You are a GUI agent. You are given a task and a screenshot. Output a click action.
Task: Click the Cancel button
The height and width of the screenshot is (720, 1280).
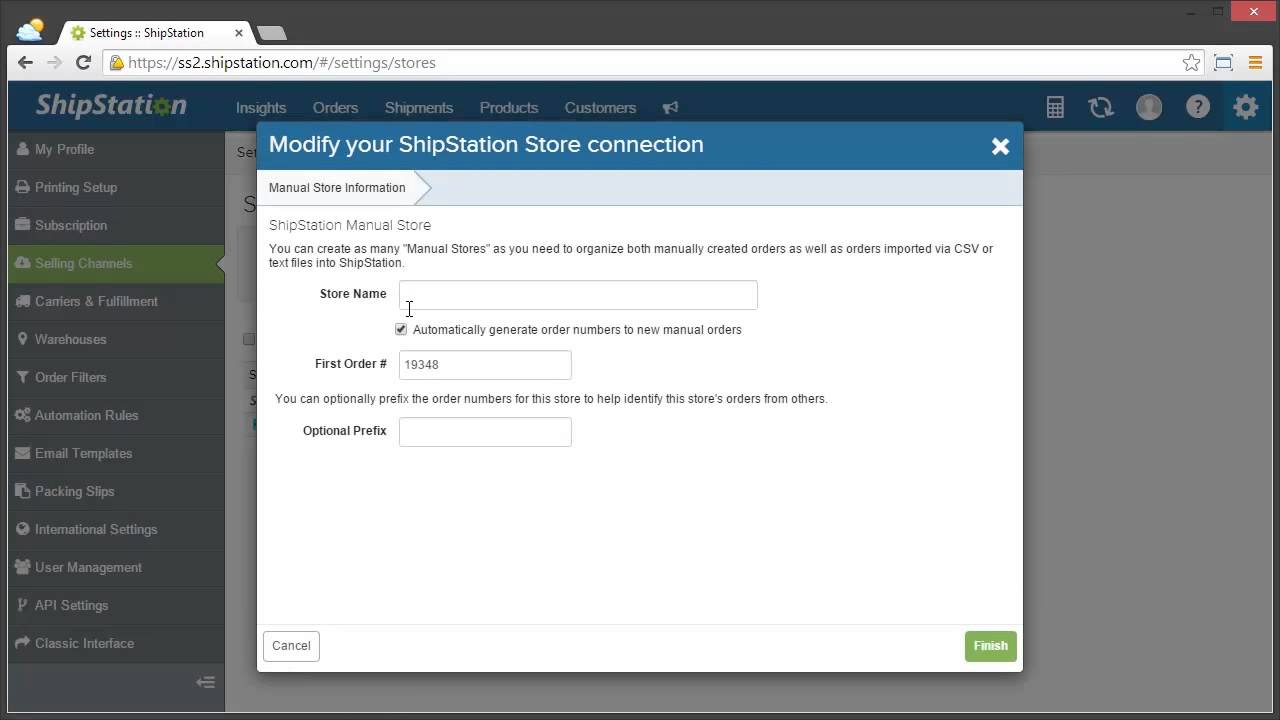click(291, 646)
